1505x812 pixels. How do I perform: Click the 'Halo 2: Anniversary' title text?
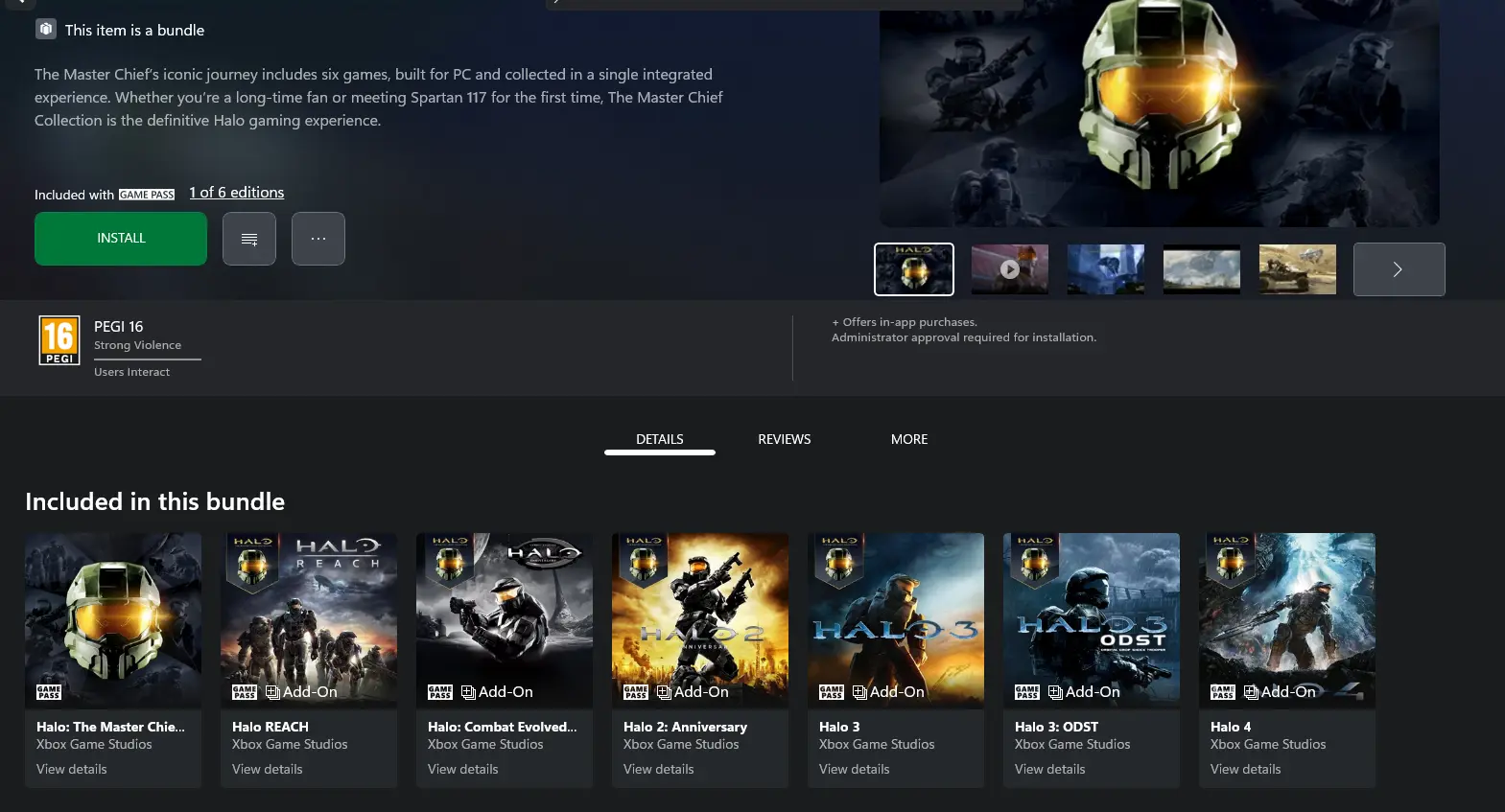point(685,727)
